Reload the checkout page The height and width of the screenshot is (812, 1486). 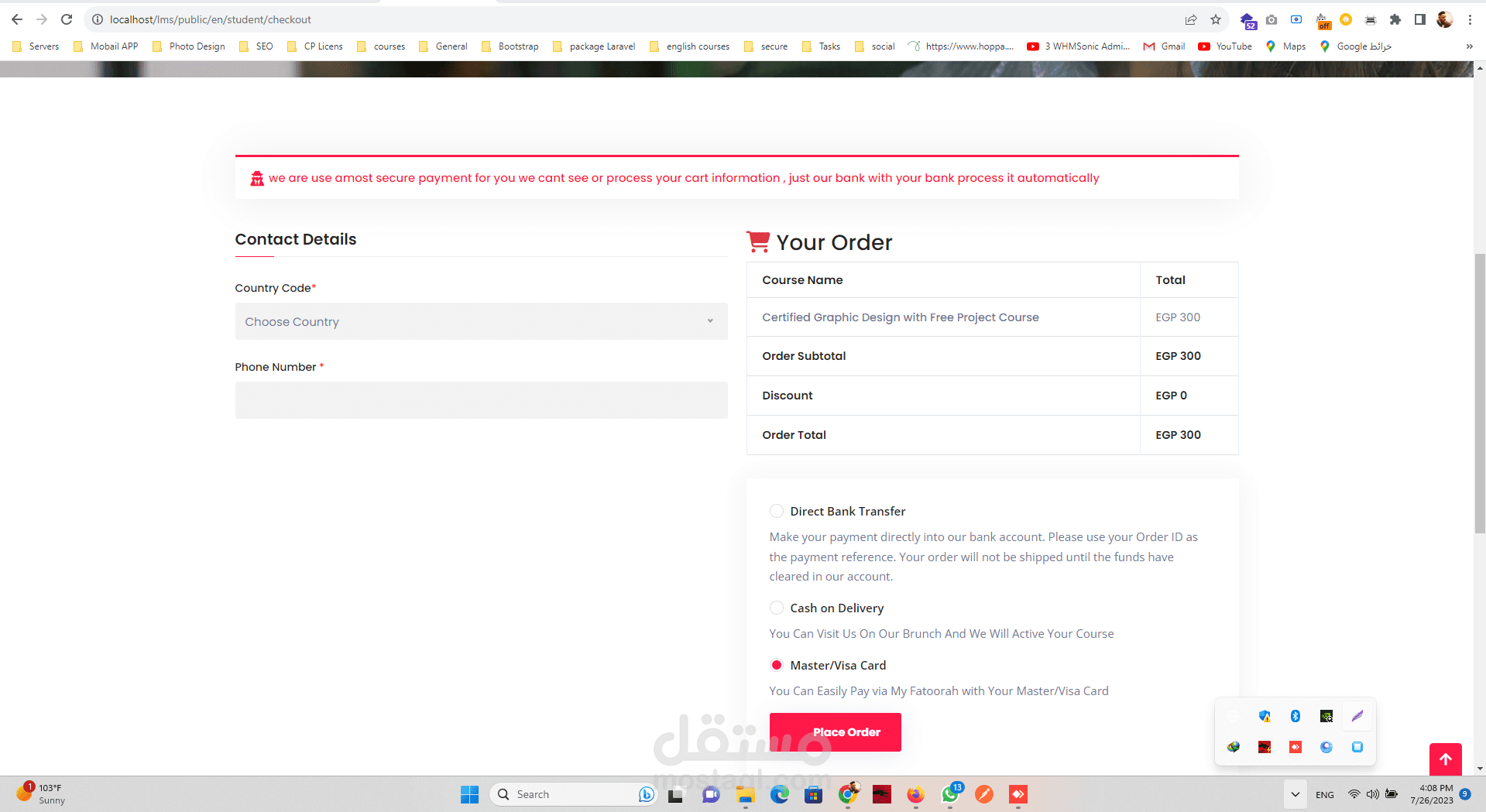coord(67,19)
